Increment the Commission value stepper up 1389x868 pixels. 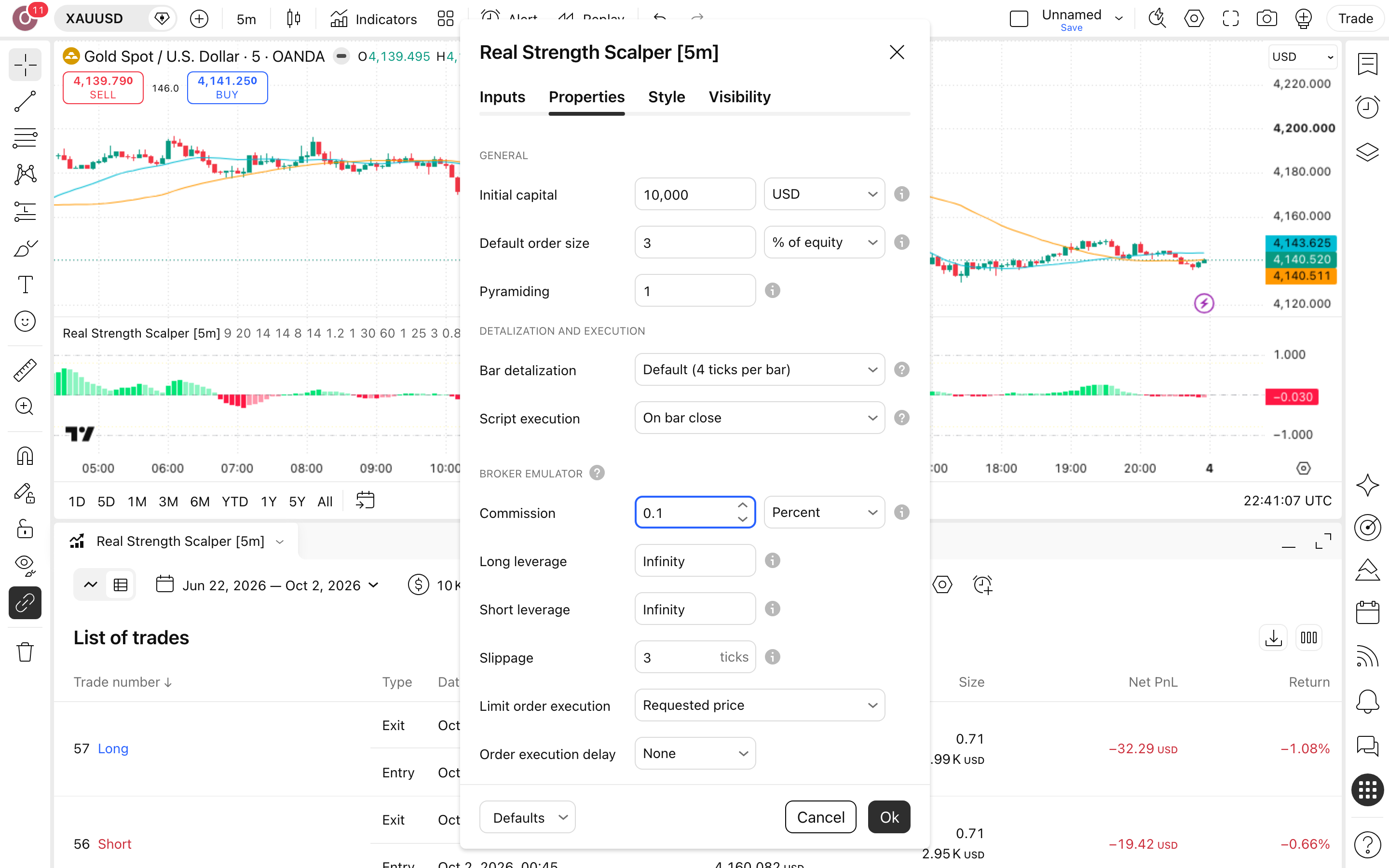tap(743, 505)
